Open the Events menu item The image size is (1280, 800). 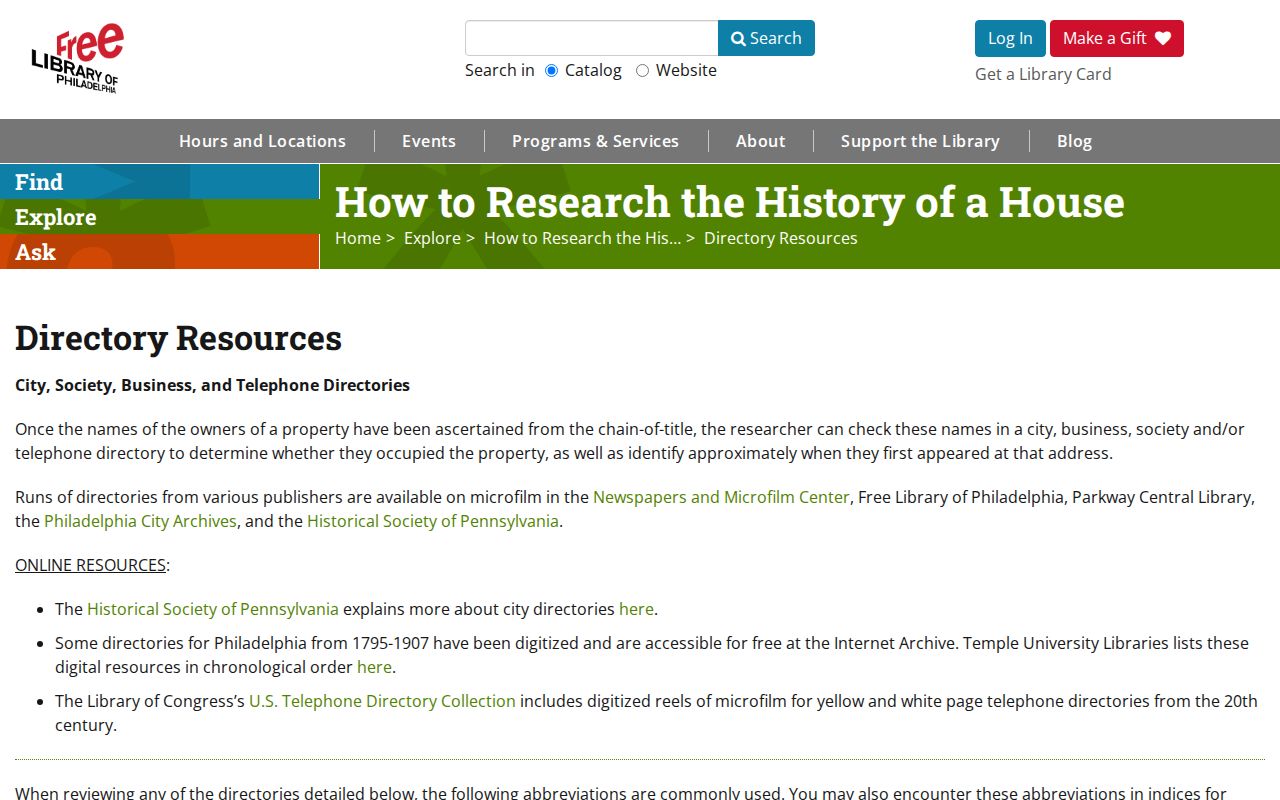[429, 141]
